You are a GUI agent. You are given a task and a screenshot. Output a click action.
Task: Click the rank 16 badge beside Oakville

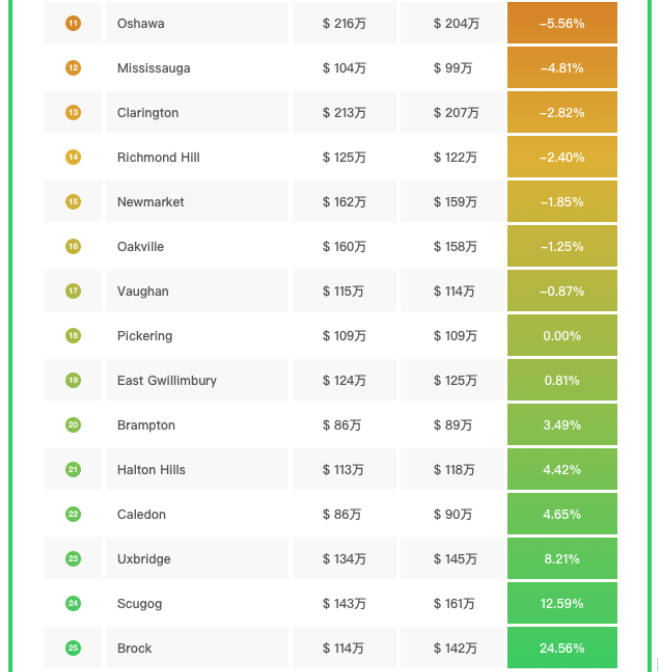(x=73, y=246)
